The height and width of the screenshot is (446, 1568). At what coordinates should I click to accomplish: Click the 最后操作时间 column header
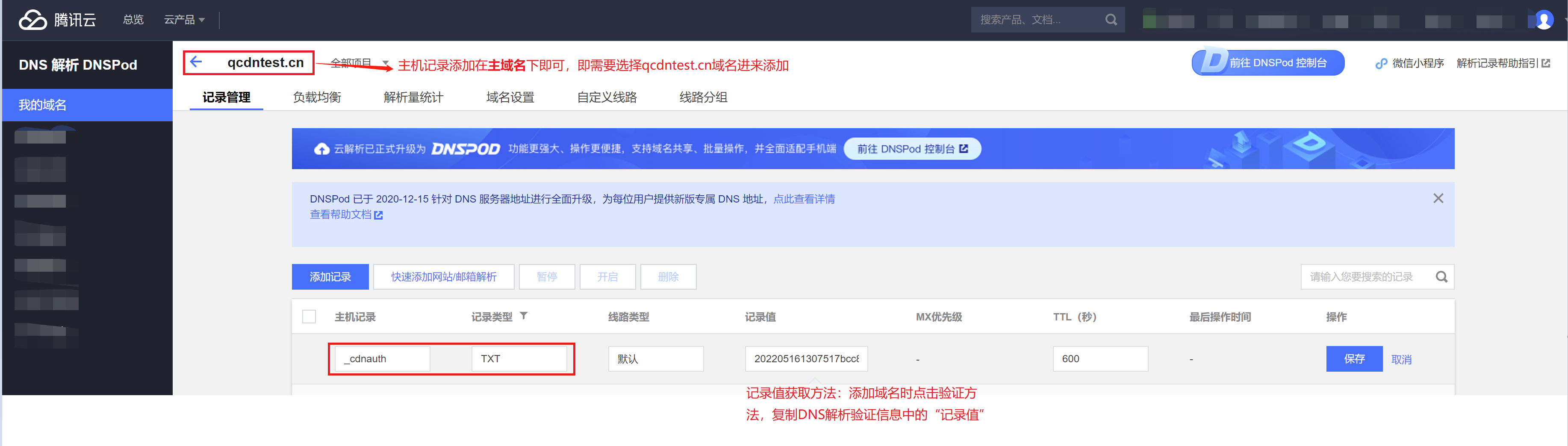pos(1220,317)
